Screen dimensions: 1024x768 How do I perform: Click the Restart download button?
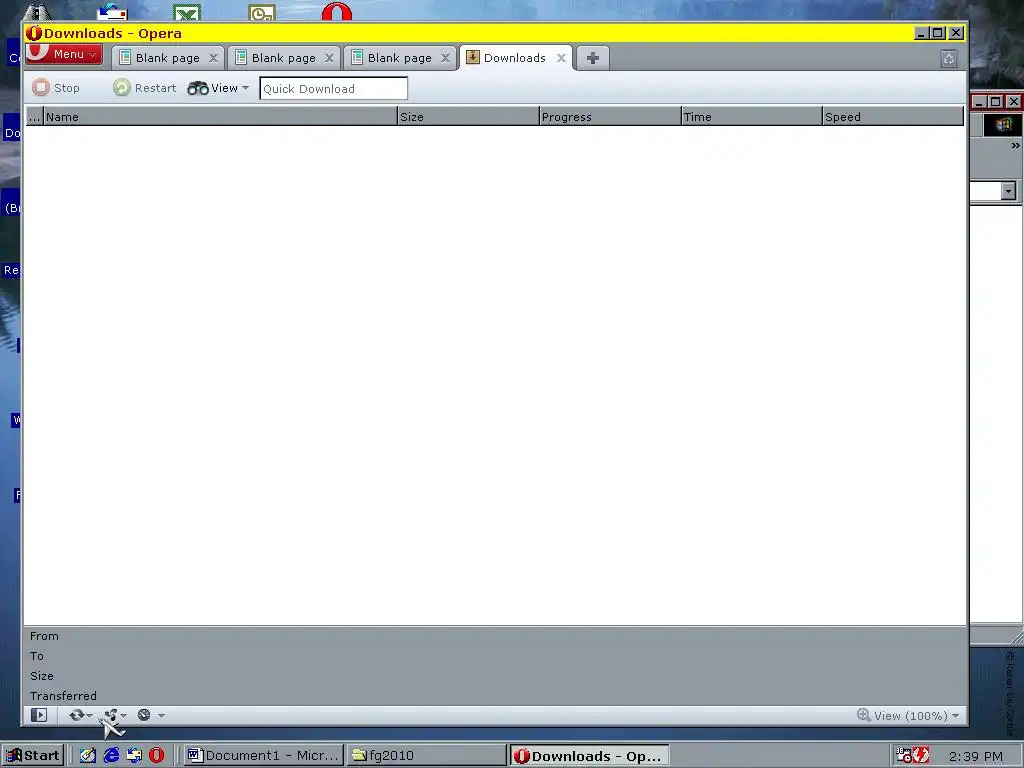coord(144,88)
